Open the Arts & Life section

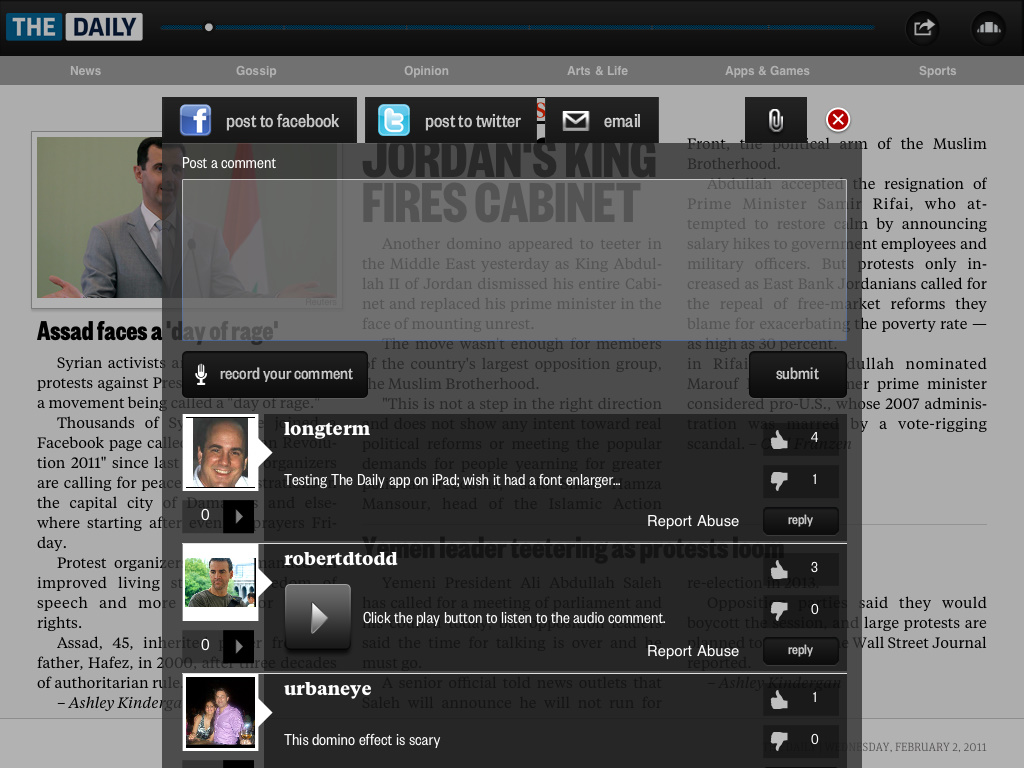(598, 71)
